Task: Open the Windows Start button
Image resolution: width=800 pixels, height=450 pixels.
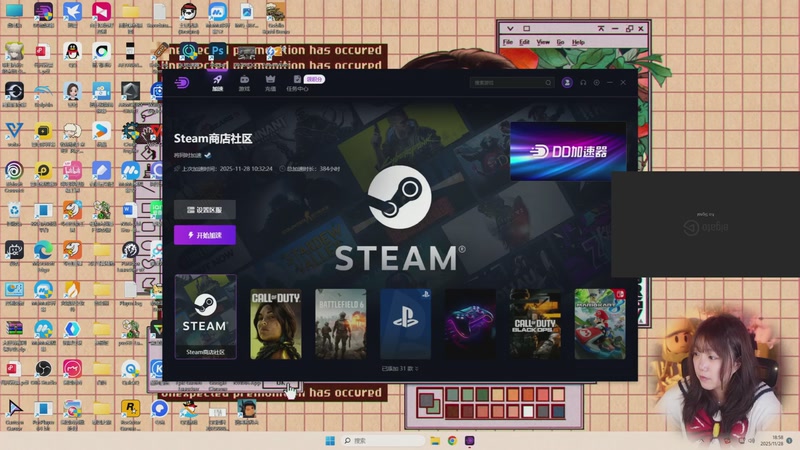Action: coord(330,440)
